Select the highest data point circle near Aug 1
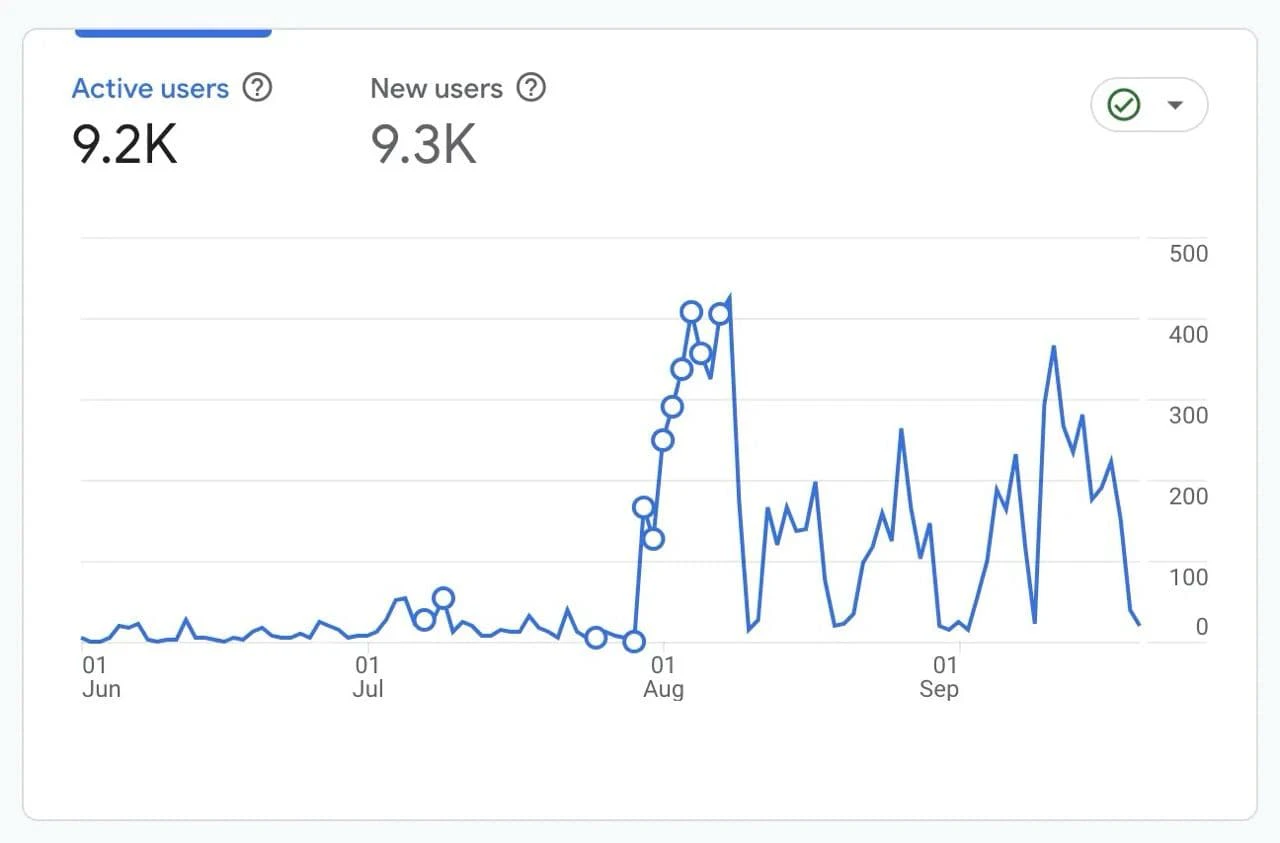The image size is (1280, 843). coord(691,311)
